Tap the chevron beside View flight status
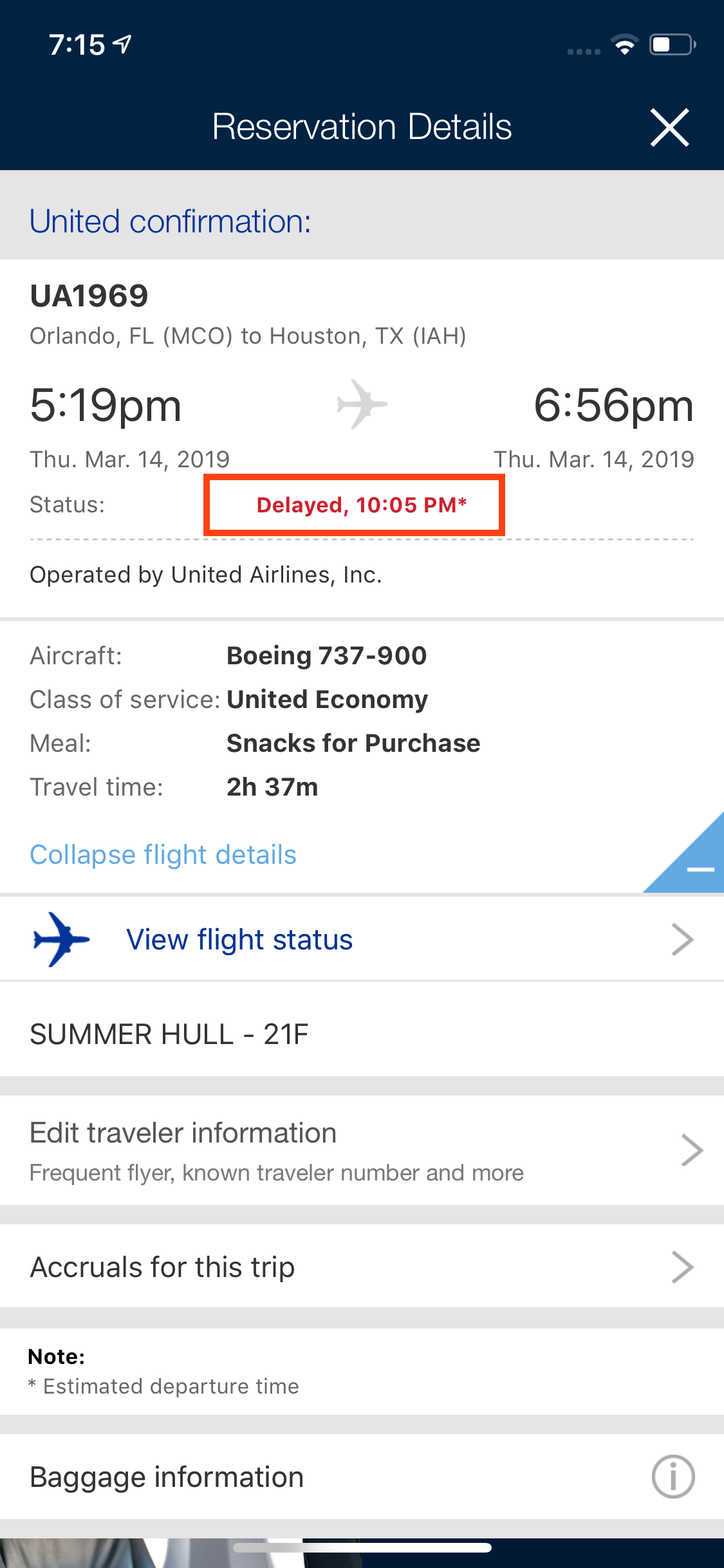This screenshot has width=724, height=1568. point(682,940)
